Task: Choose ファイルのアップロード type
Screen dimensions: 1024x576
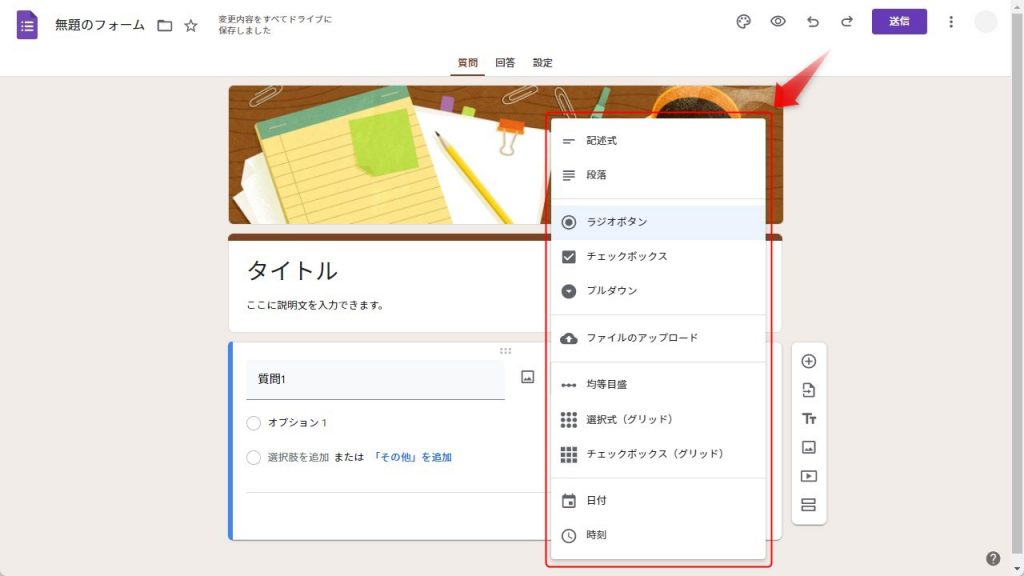Action: click(658, 338)
